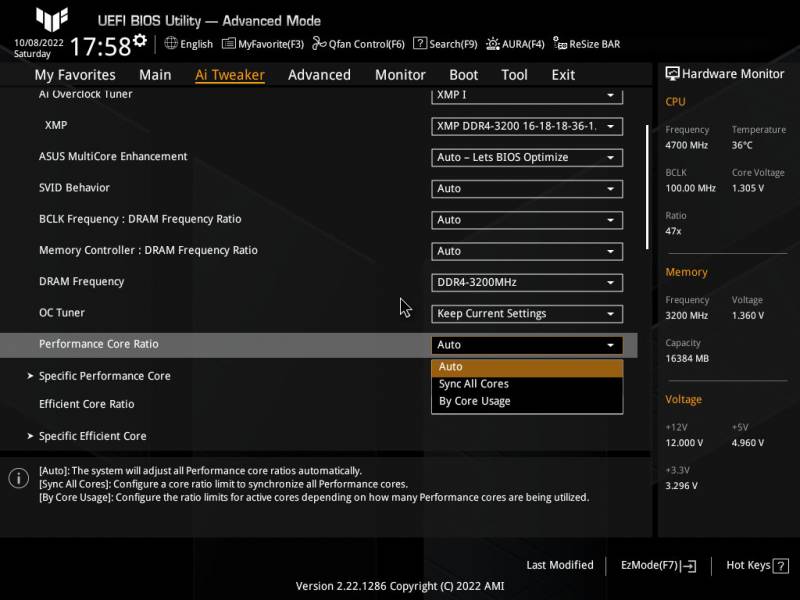Open AURA(F4) lighting icon
Screen dimensions: 800x600
point(492,44)
